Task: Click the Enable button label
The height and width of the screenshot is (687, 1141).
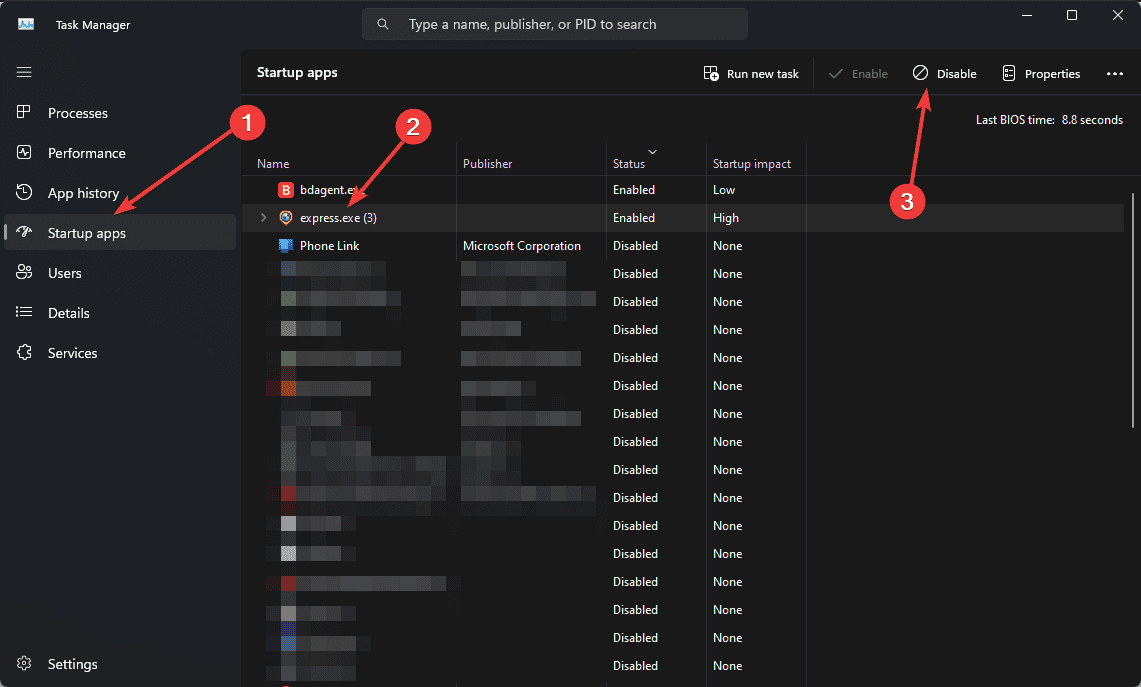Action: 870,74
